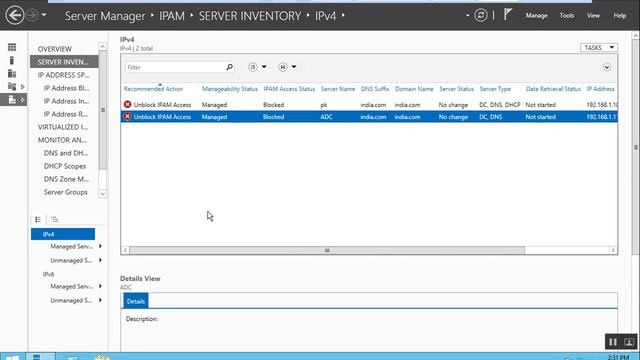Image resolution: width=640 pixels, height=360 pixels.
Task: Expand Managed Servers arrow under IPv4
Action: click(x=100, y=246)
